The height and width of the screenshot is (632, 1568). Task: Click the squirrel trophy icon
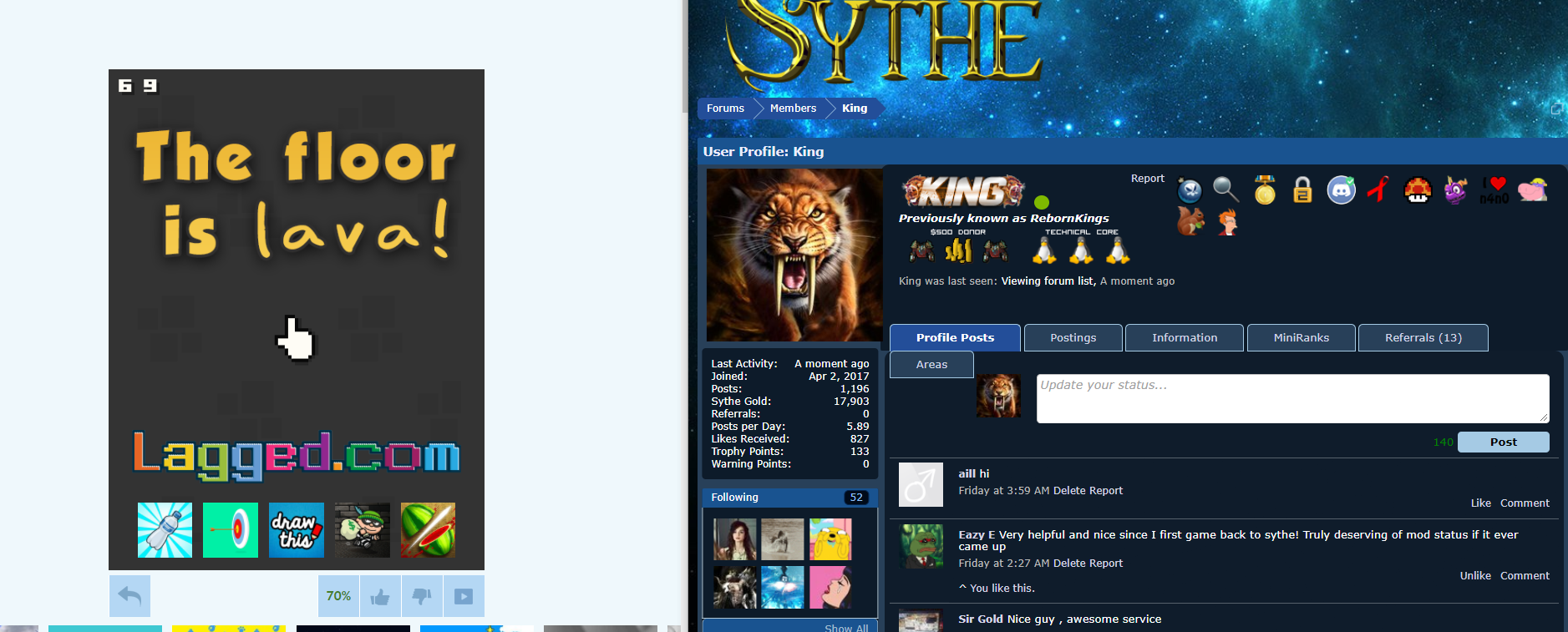coord(1190,221)
